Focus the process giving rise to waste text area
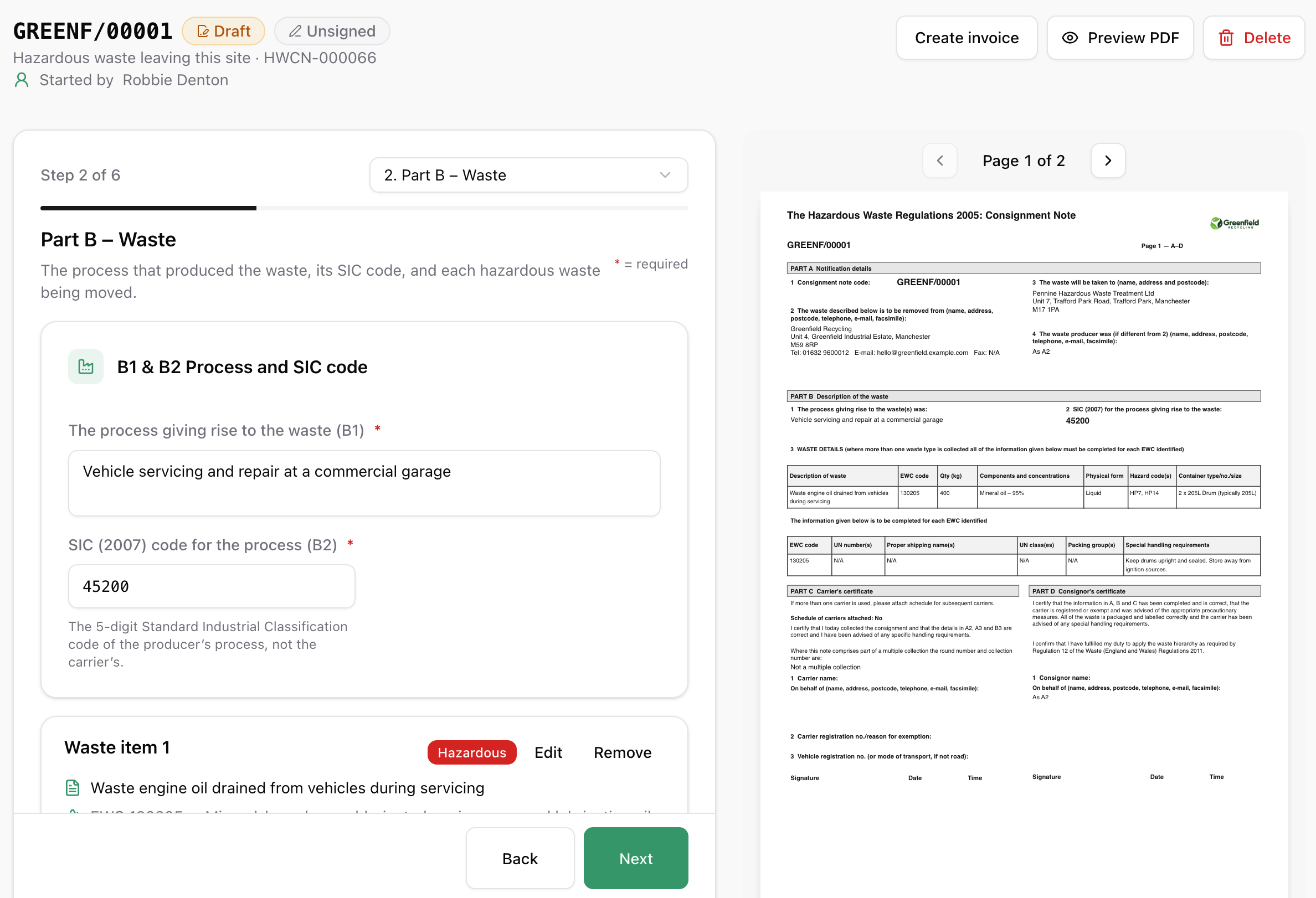The height and width of the screenshot is (898, 1316). click(364, 483)
